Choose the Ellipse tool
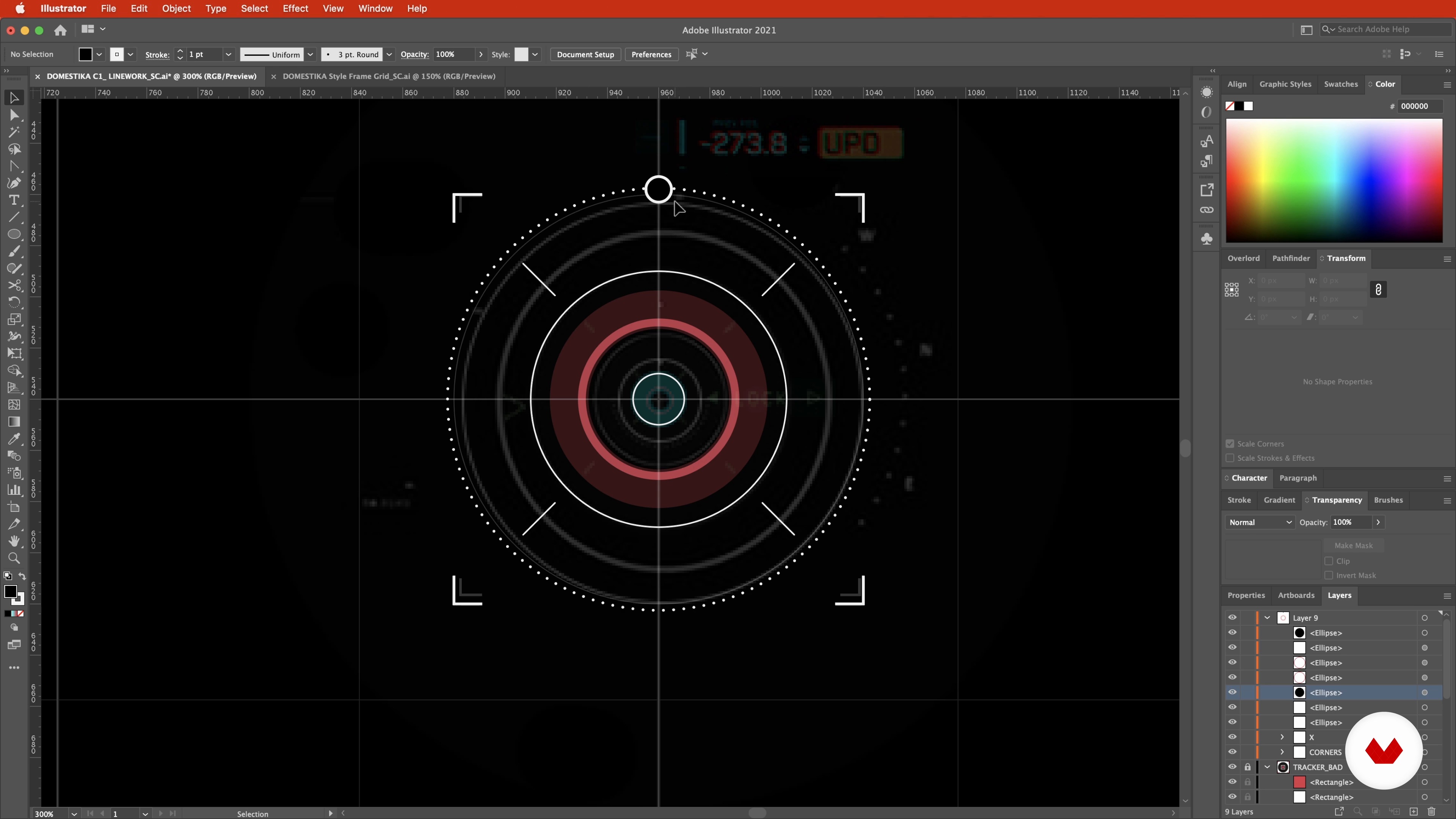 [14, 235]
